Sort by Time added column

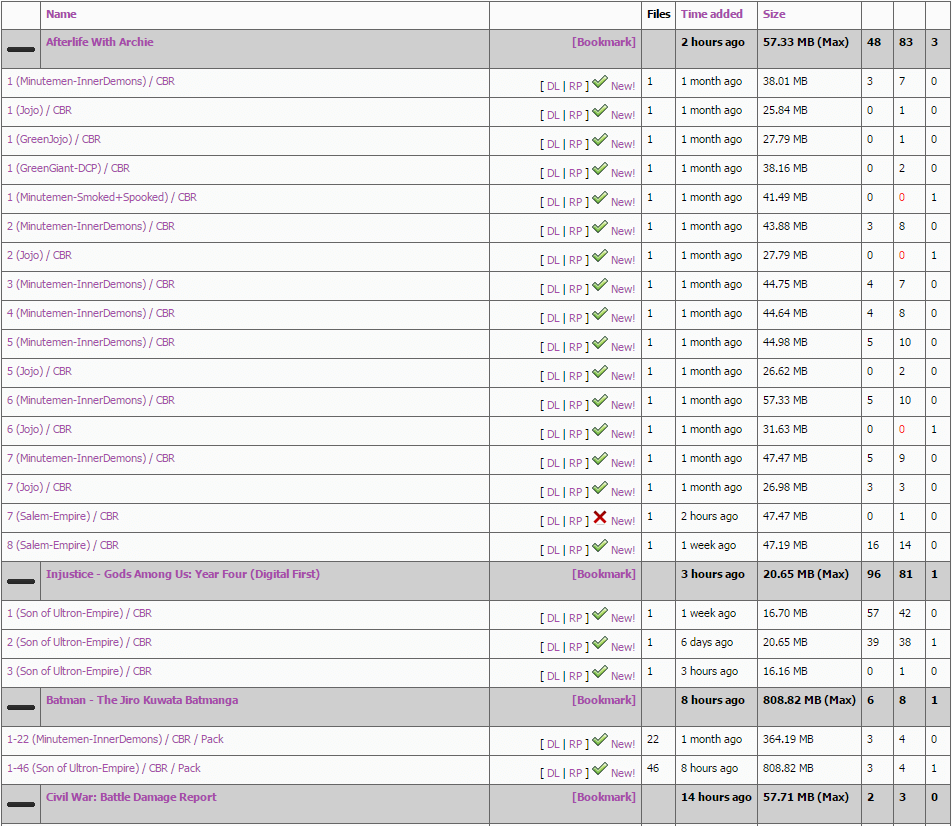coord(712,14)
